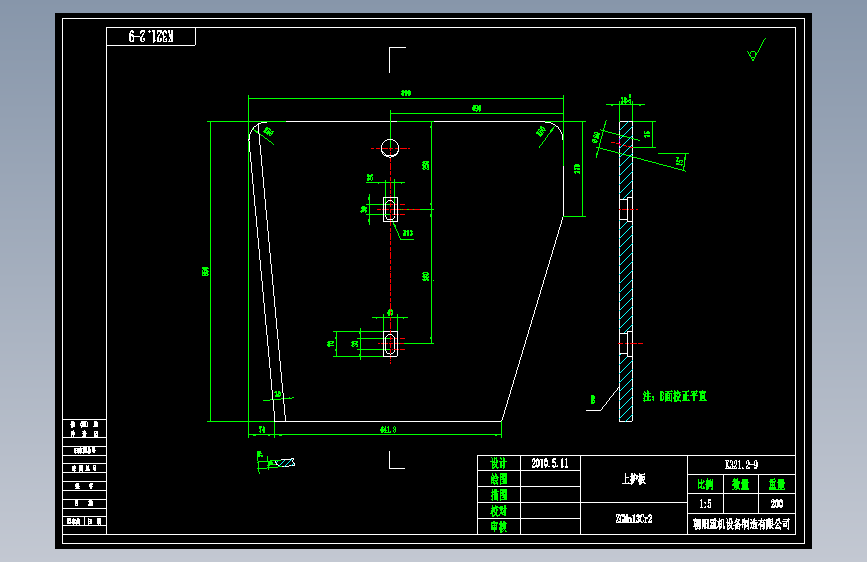Select the upper slotted hole on centerline

[390, 210]
